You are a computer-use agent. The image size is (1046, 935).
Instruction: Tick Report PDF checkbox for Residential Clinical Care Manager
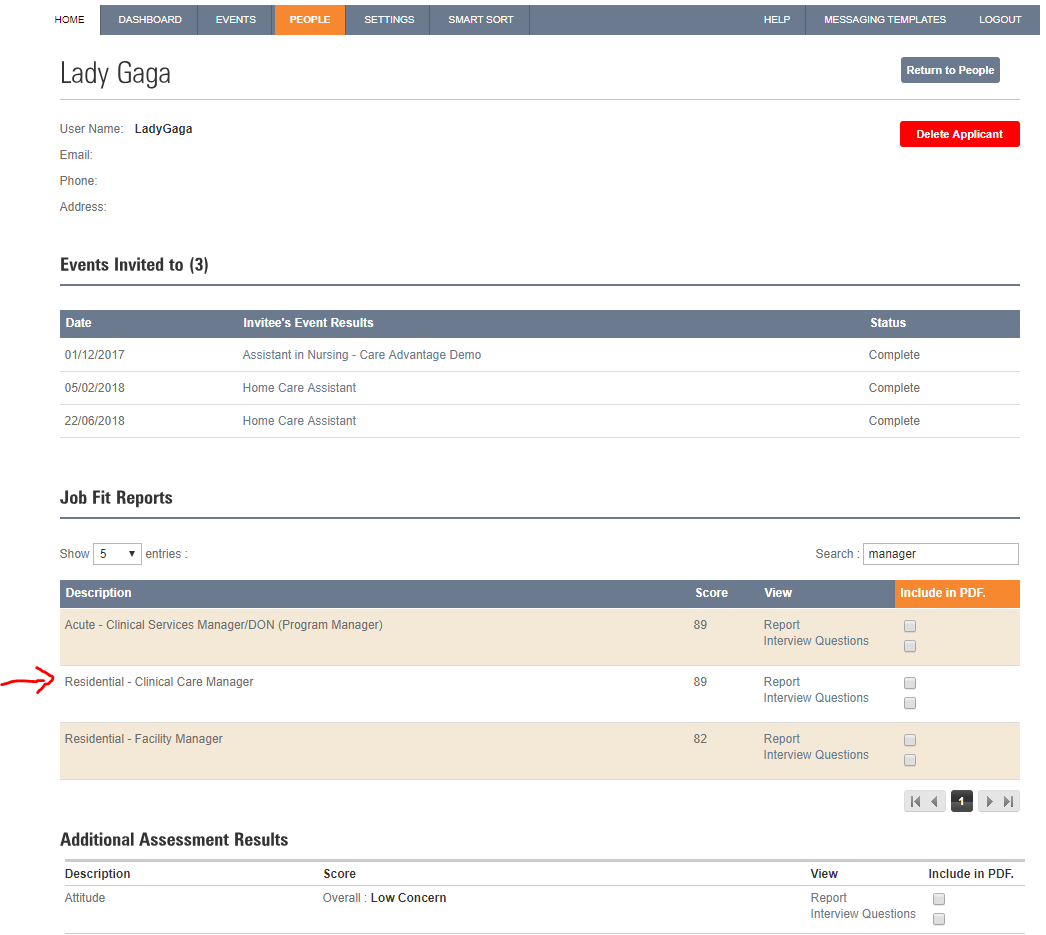click(909, 682)
